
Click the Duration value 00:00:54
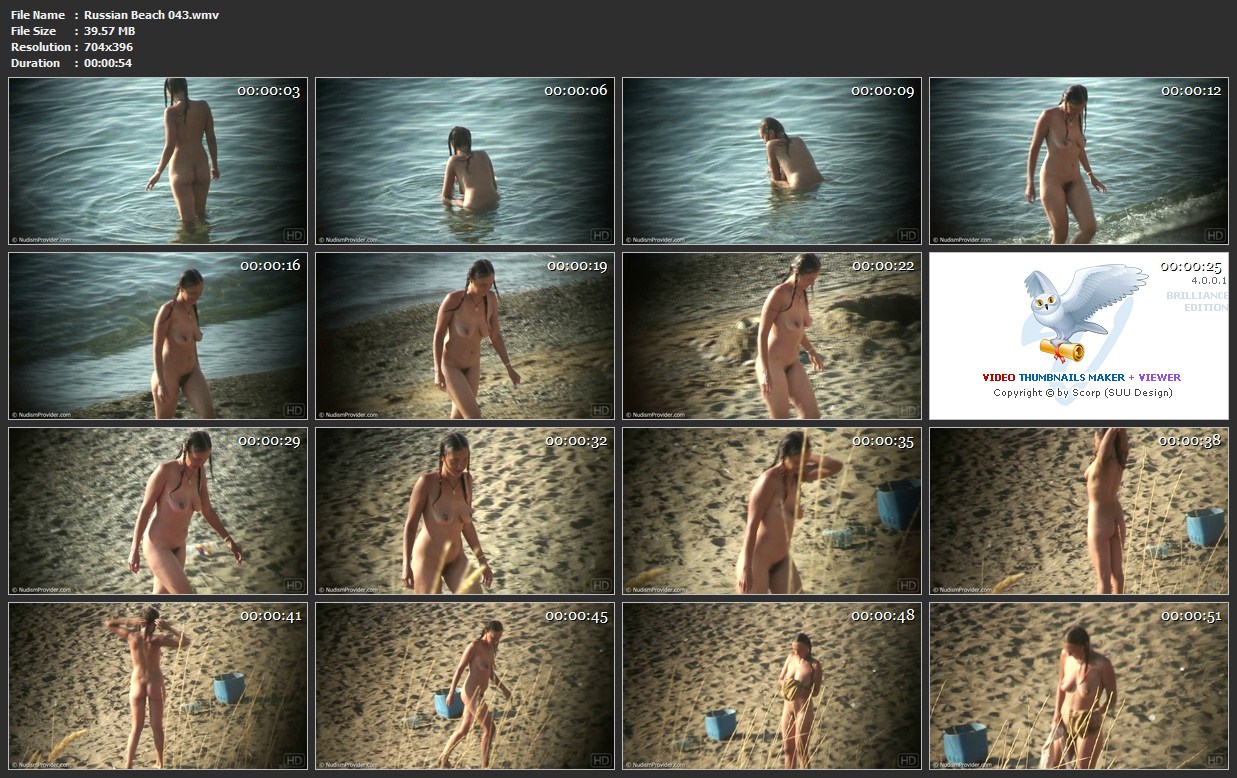(x=108, y=63)
